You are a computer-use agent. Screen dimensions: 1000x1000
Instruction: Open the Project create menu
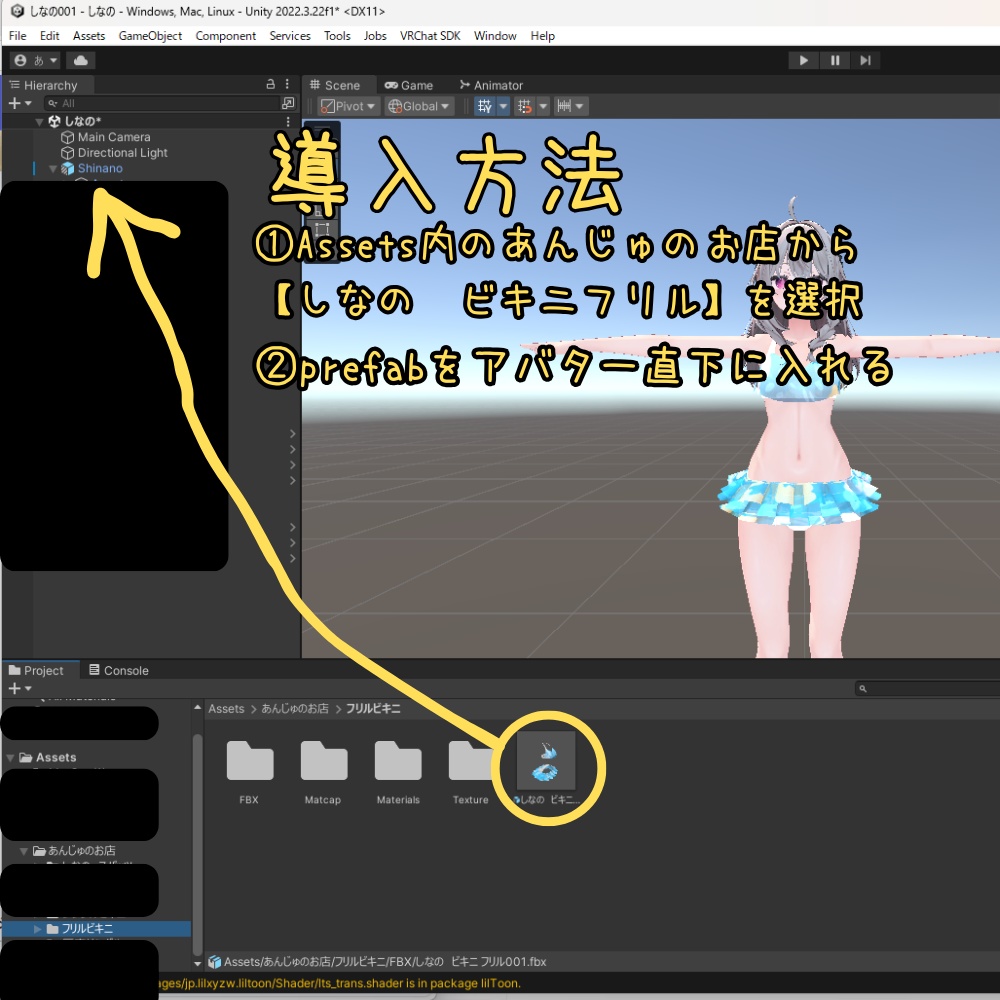[x=20, y=689]
